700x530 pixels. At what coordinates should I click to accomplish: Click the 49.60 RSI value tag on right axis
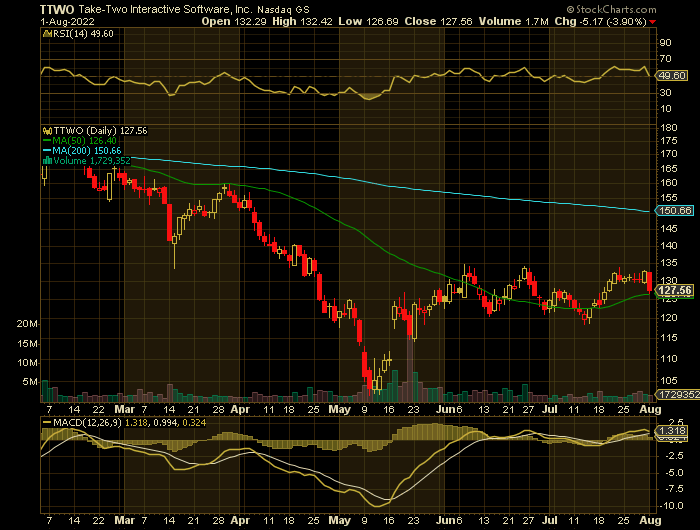coord(671,75)
